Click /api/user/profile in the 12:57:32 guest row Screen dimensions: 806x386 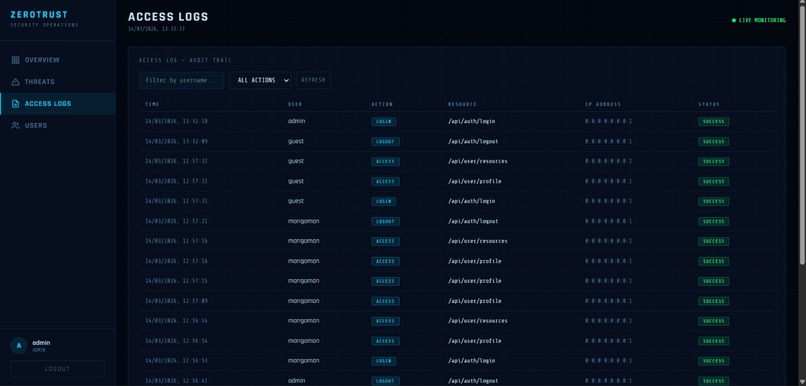[474, 181]
